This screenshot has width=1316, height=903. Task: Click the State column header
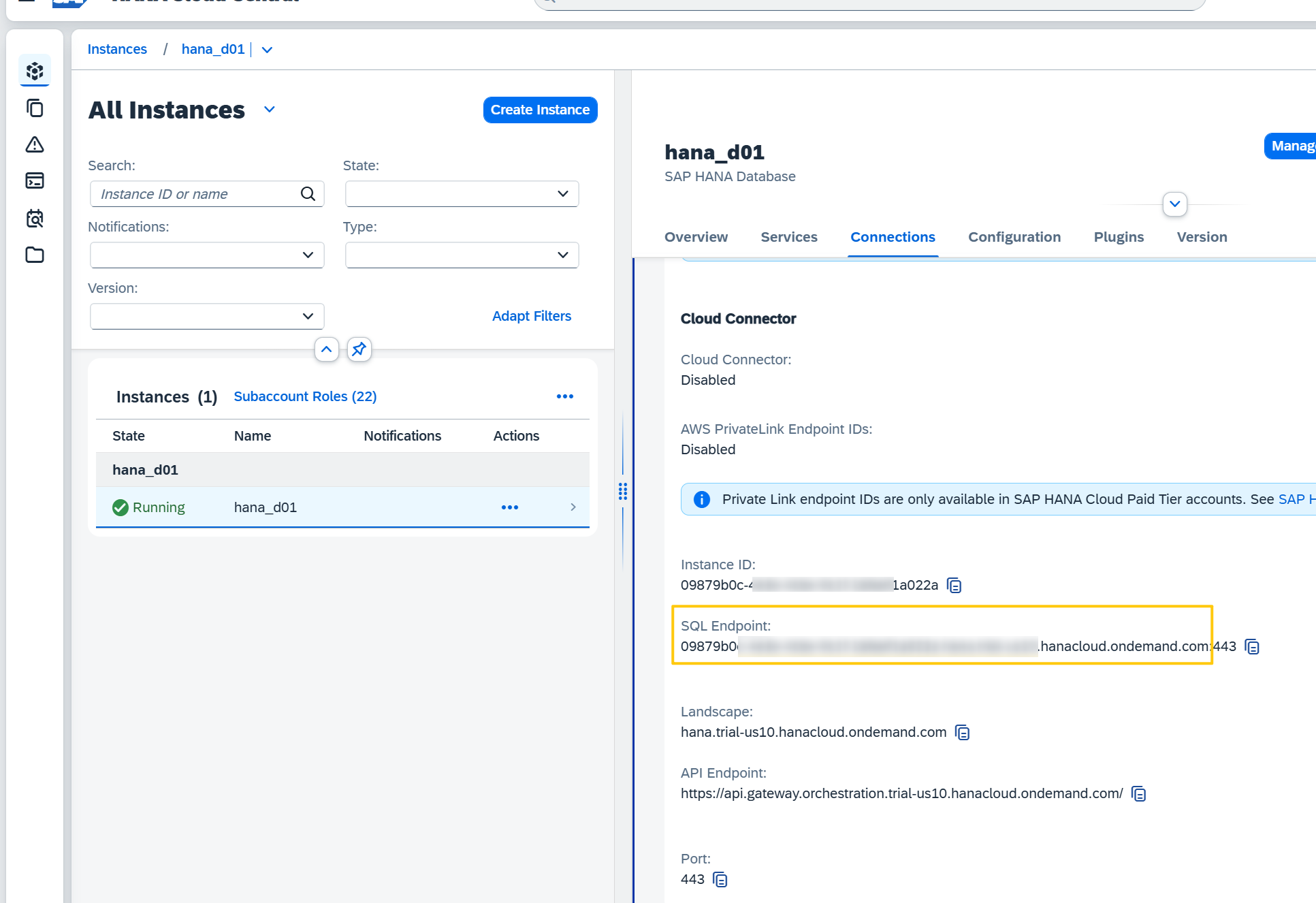(x=129, y=437)
